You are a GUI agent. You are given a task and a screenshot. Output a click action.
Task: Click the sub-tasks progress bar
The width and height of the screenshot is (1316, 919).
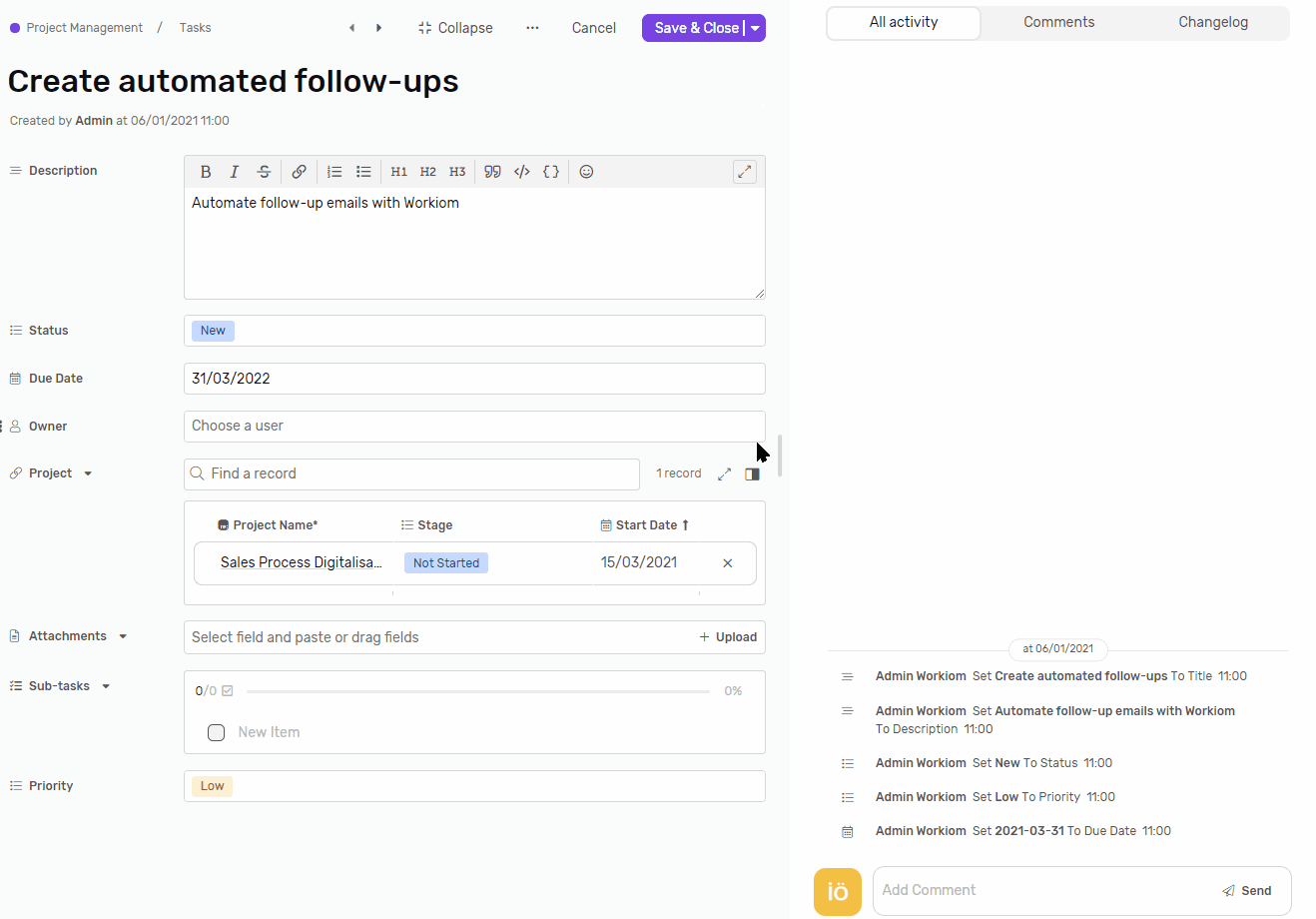click(477, 691)
